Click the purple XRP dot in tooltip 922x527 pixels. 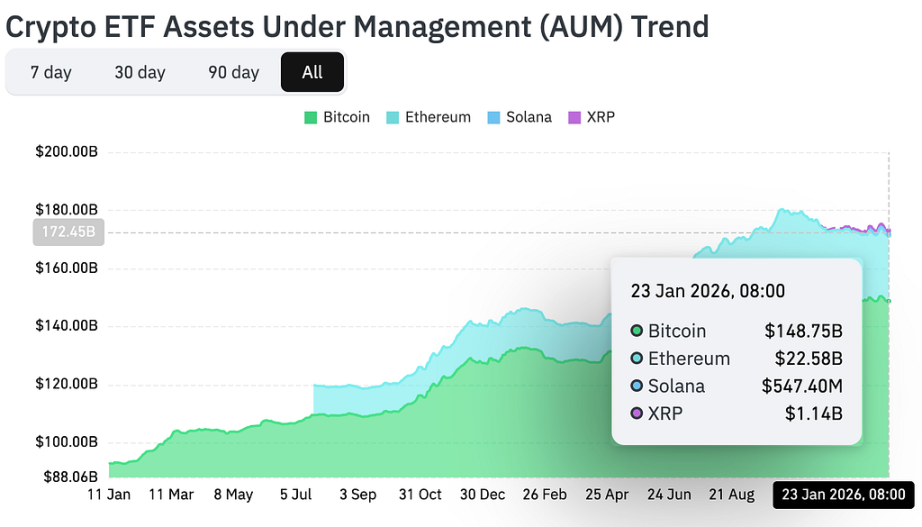[637, 413]
